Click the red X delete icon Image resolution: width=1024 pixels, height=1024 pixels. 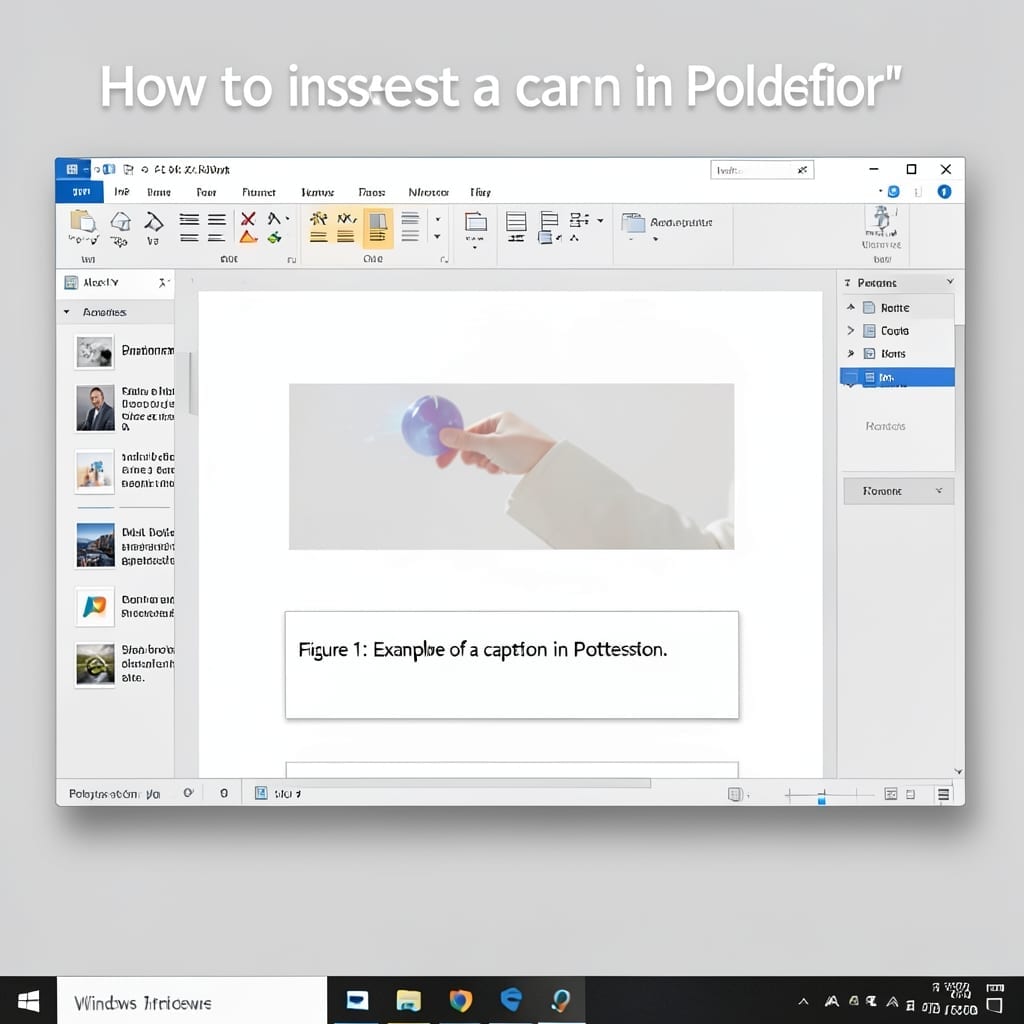tap(248, 219)
